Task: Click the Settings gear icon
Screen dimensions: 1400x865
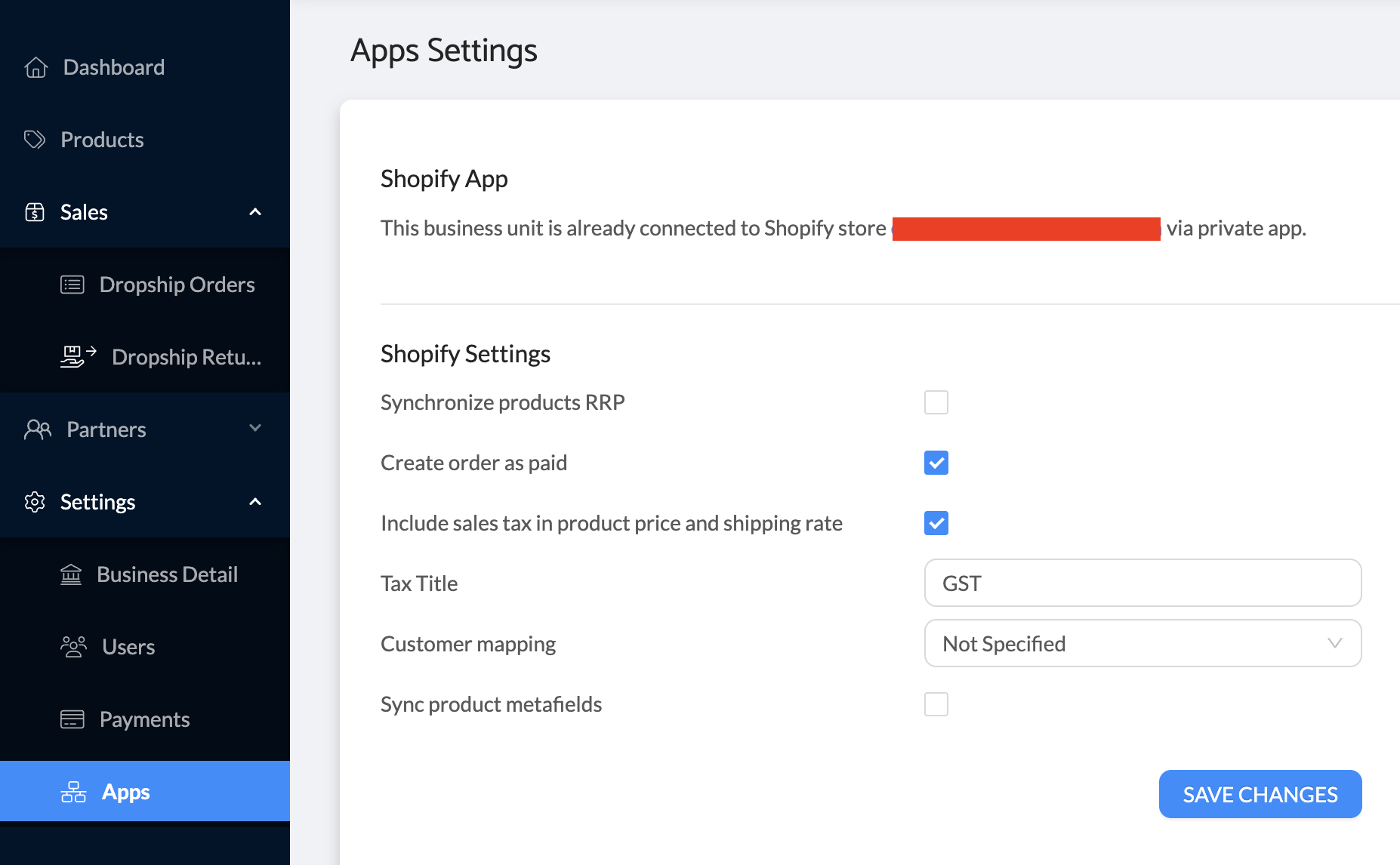Action: (x=35, y=502)
